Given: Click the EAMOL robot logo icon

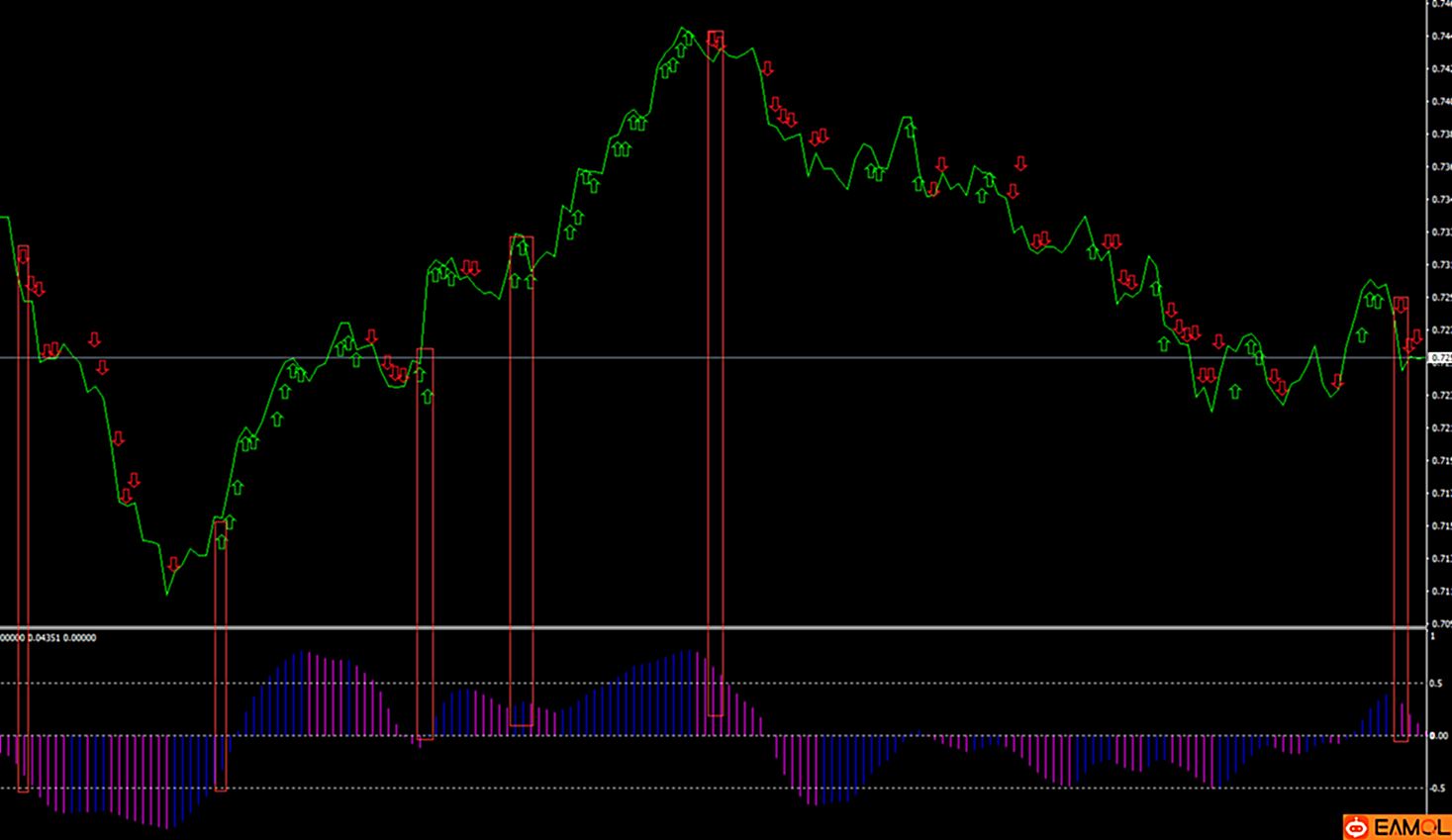Looking at the screenshot, I should tap(1356, 827).
